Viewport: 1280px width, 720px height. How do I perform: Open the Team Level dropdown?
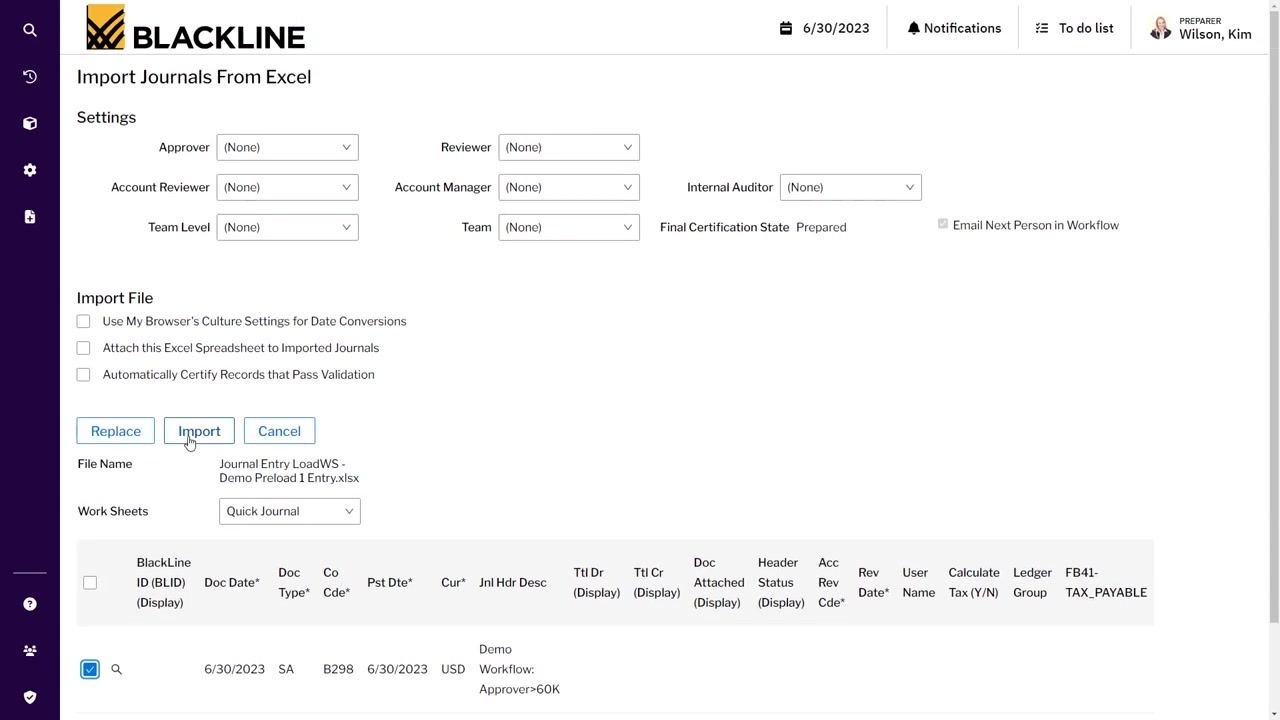tap(287, 227)
